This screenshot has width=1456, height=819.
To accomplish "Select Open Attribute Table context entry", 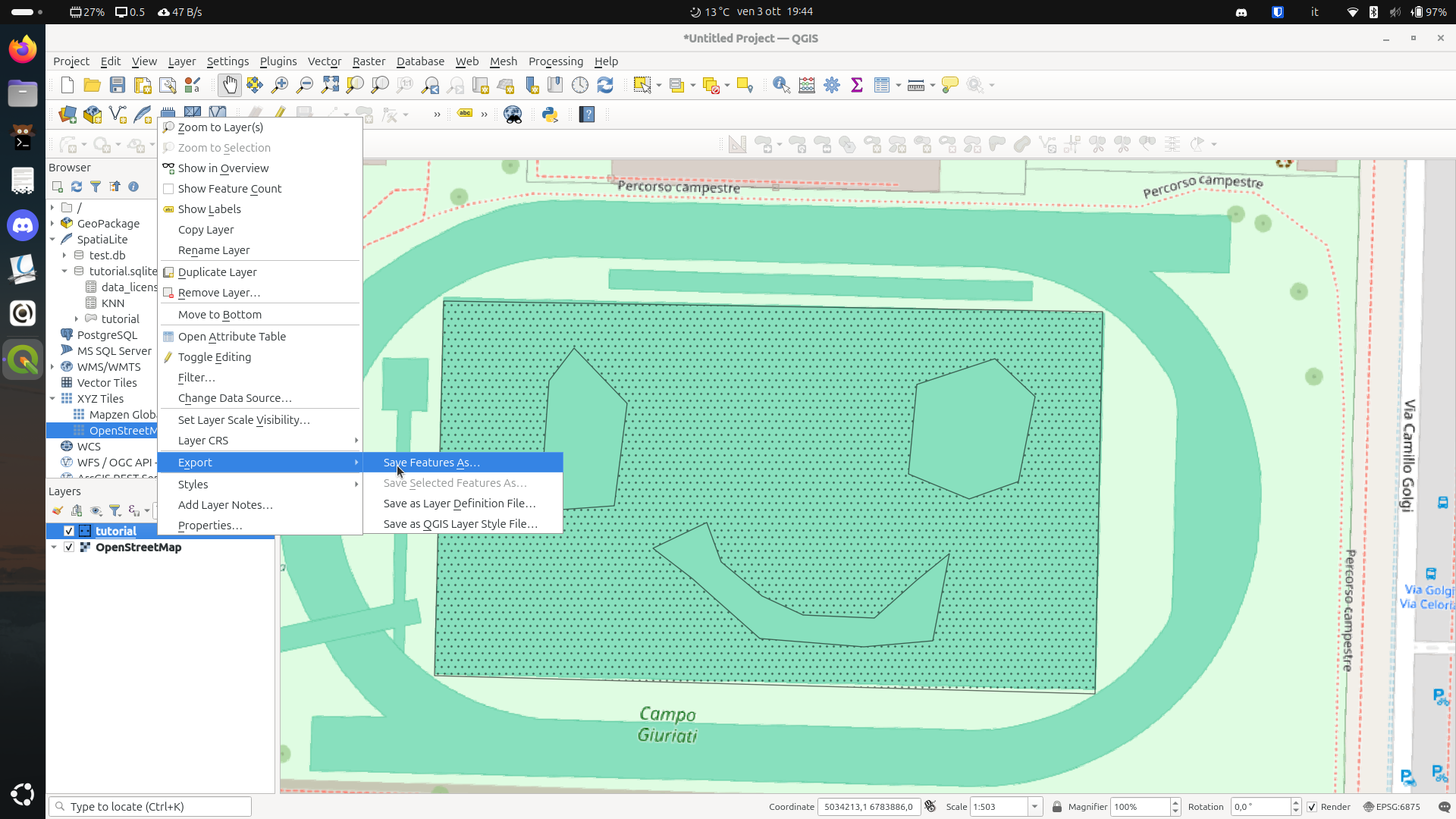I will (x=231, y=337).
